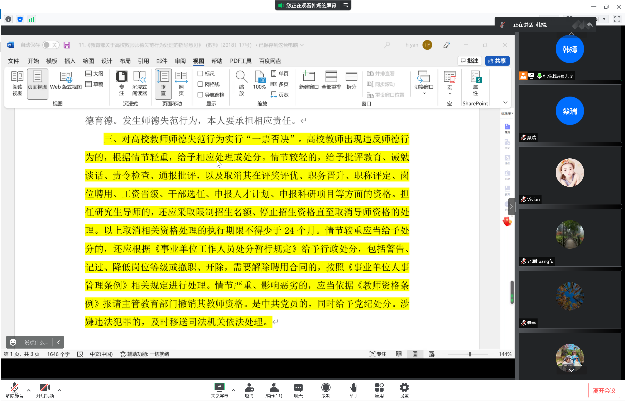Expand the arrow beside the camera button
The width and height of the screenshot is (625, 401).
coord(60,386)
